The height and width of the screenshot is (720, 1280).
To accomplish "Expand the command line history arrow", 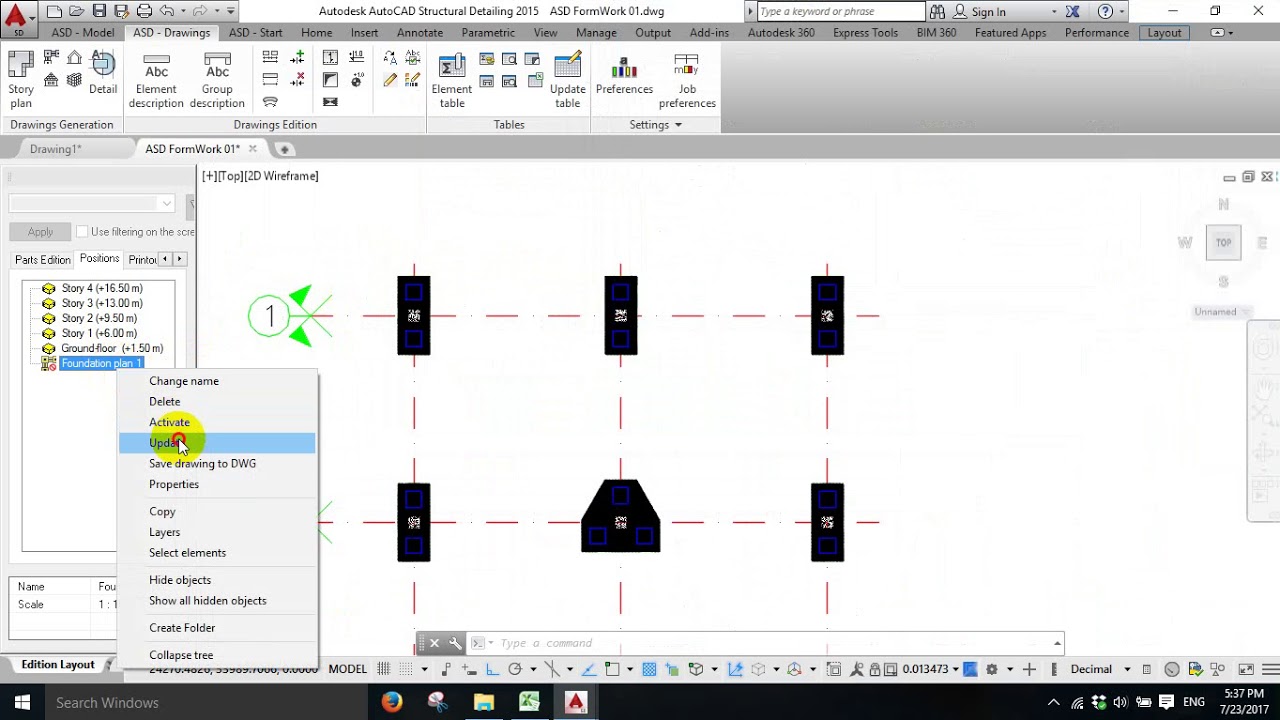I will pyautogui.click(x=1057, y=643).
